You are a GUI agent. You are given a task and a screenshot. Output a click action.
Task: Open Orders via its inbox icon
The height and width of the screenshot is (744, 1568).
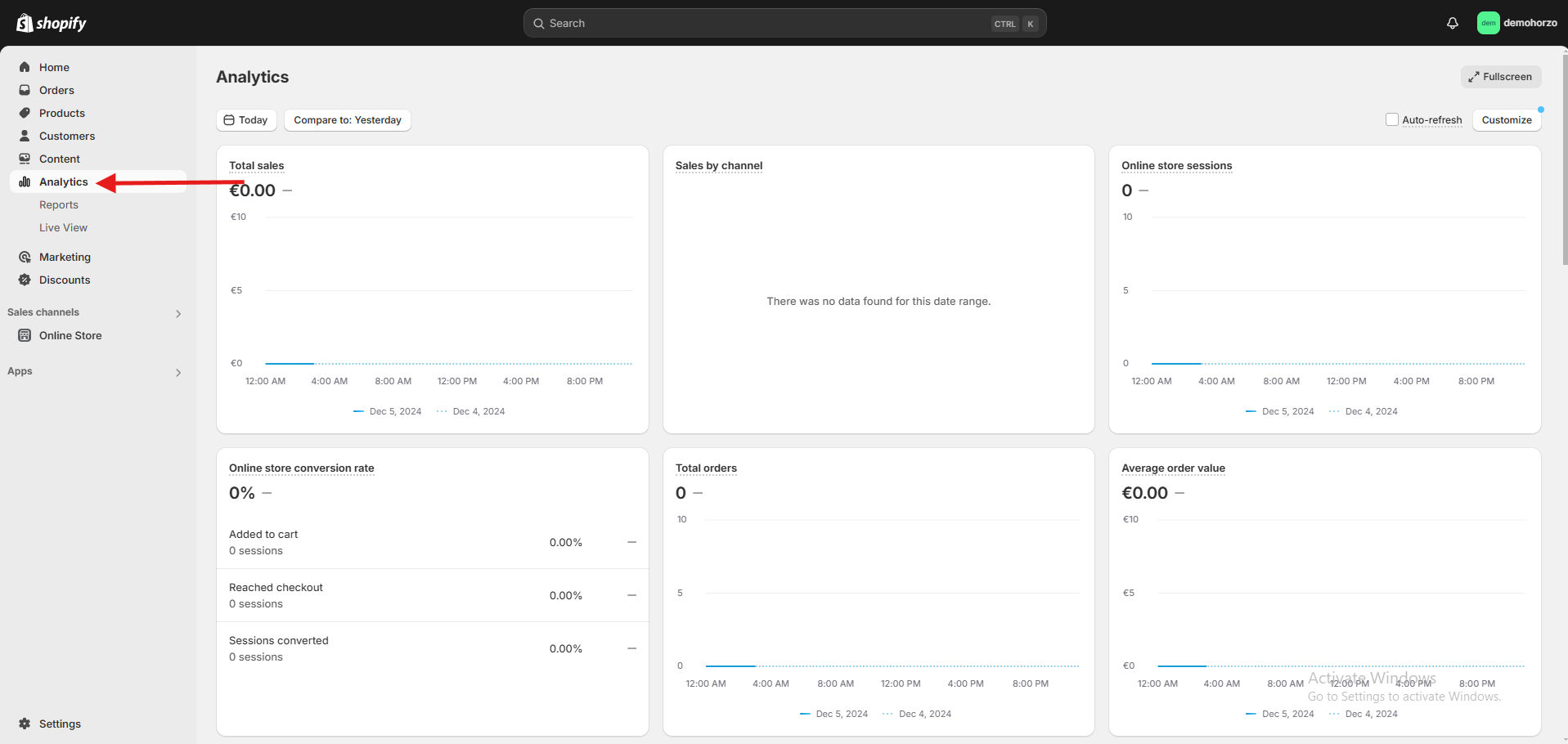(x=25, y=90)
